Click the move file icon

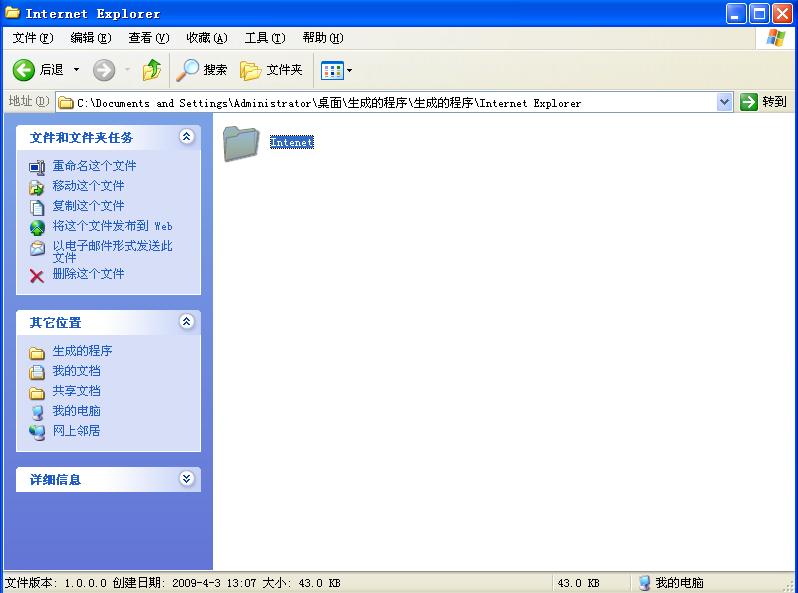[x=37, y=187]
